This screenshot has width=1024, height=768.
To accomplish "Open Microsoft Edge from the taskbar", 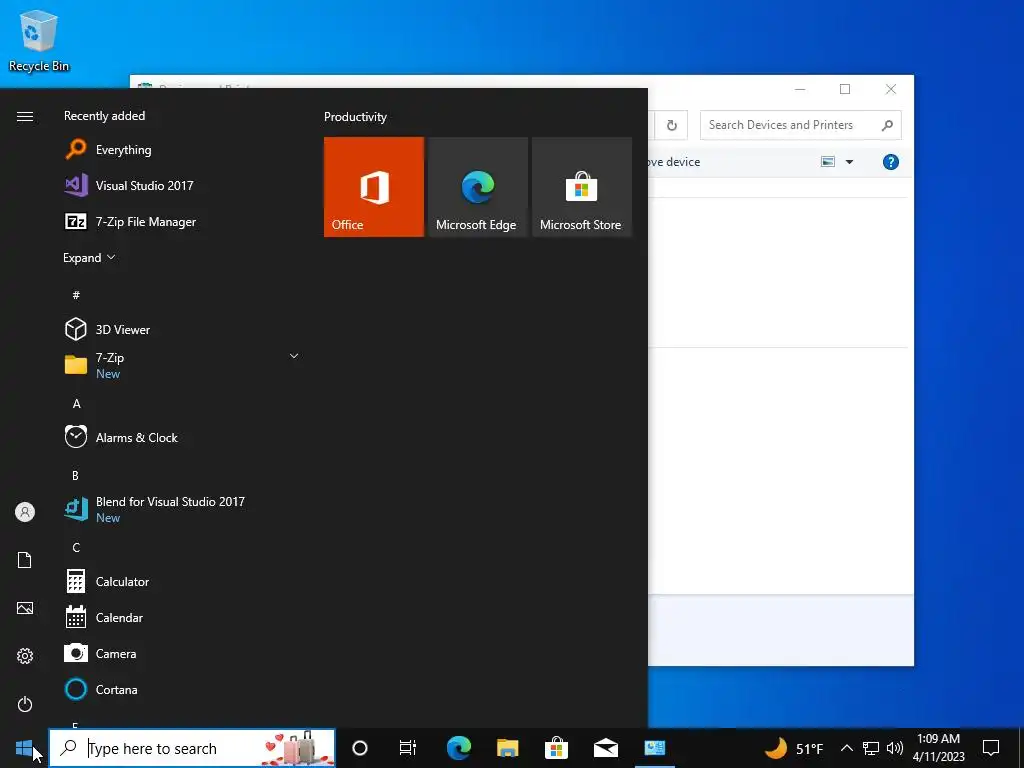I will 458,748.
